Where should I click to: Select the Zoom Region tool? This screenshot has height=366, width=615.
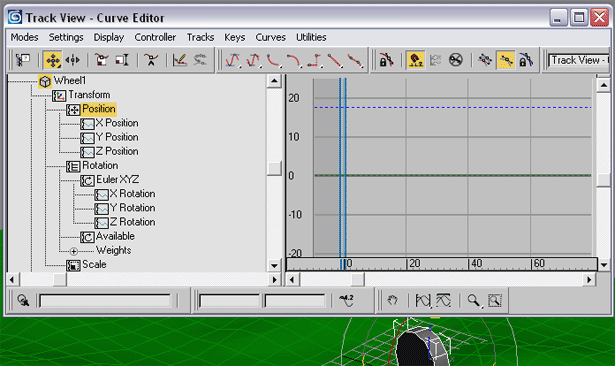tap(495, 300)
